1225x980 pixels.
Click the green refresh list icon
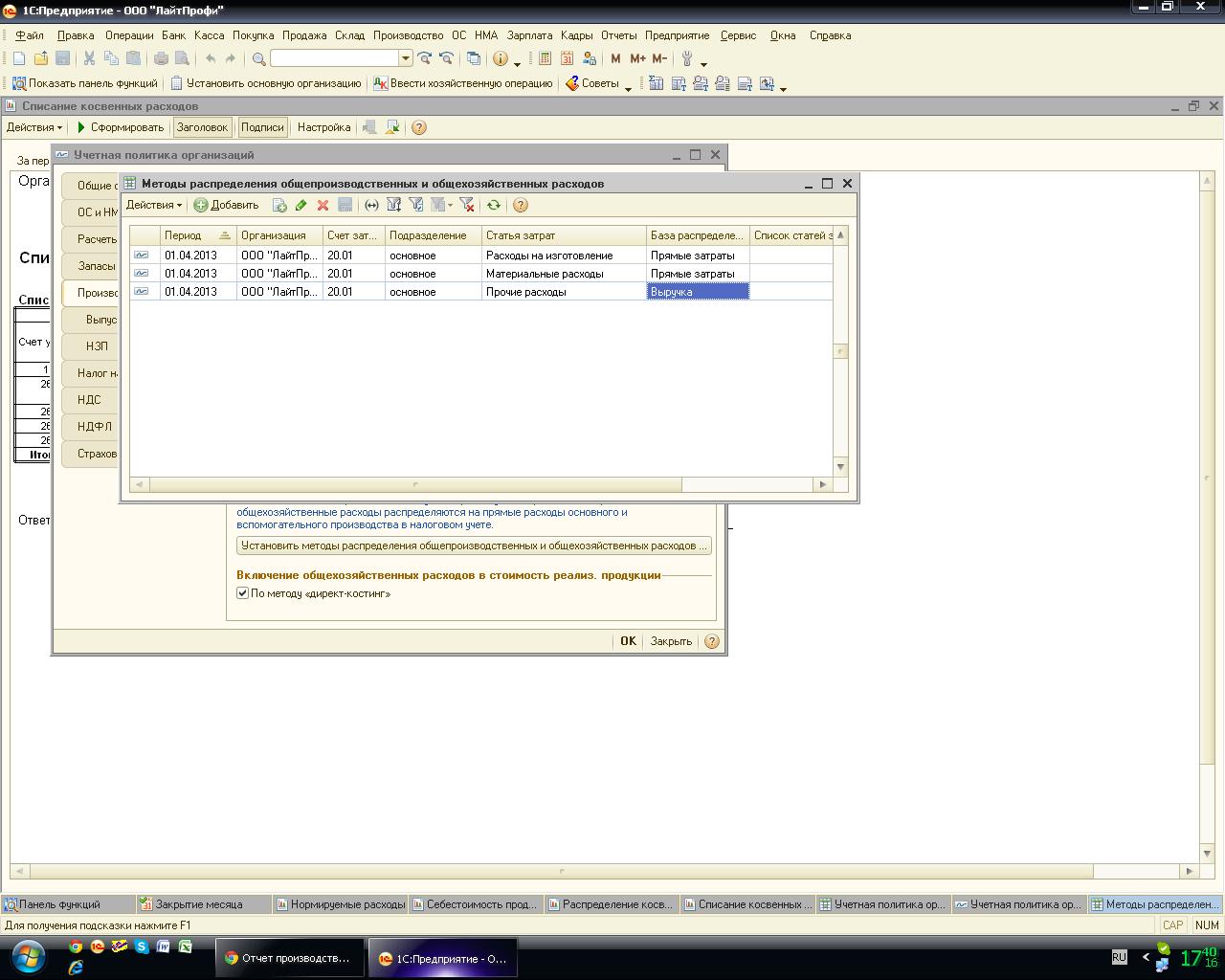(494, 205)
